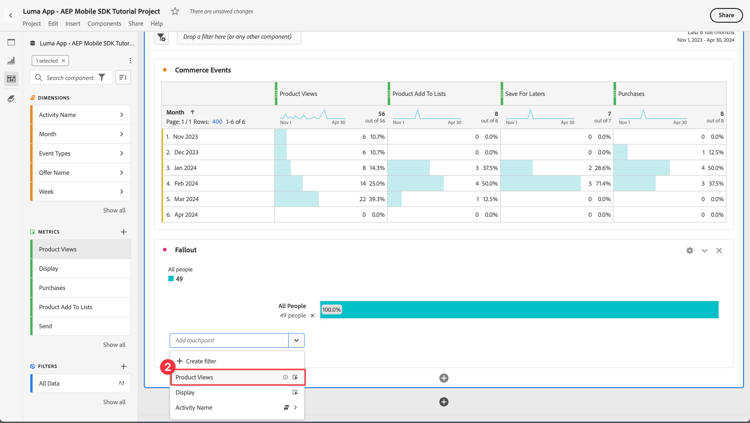Add a new metric with the plus icon

pos(123,232)
